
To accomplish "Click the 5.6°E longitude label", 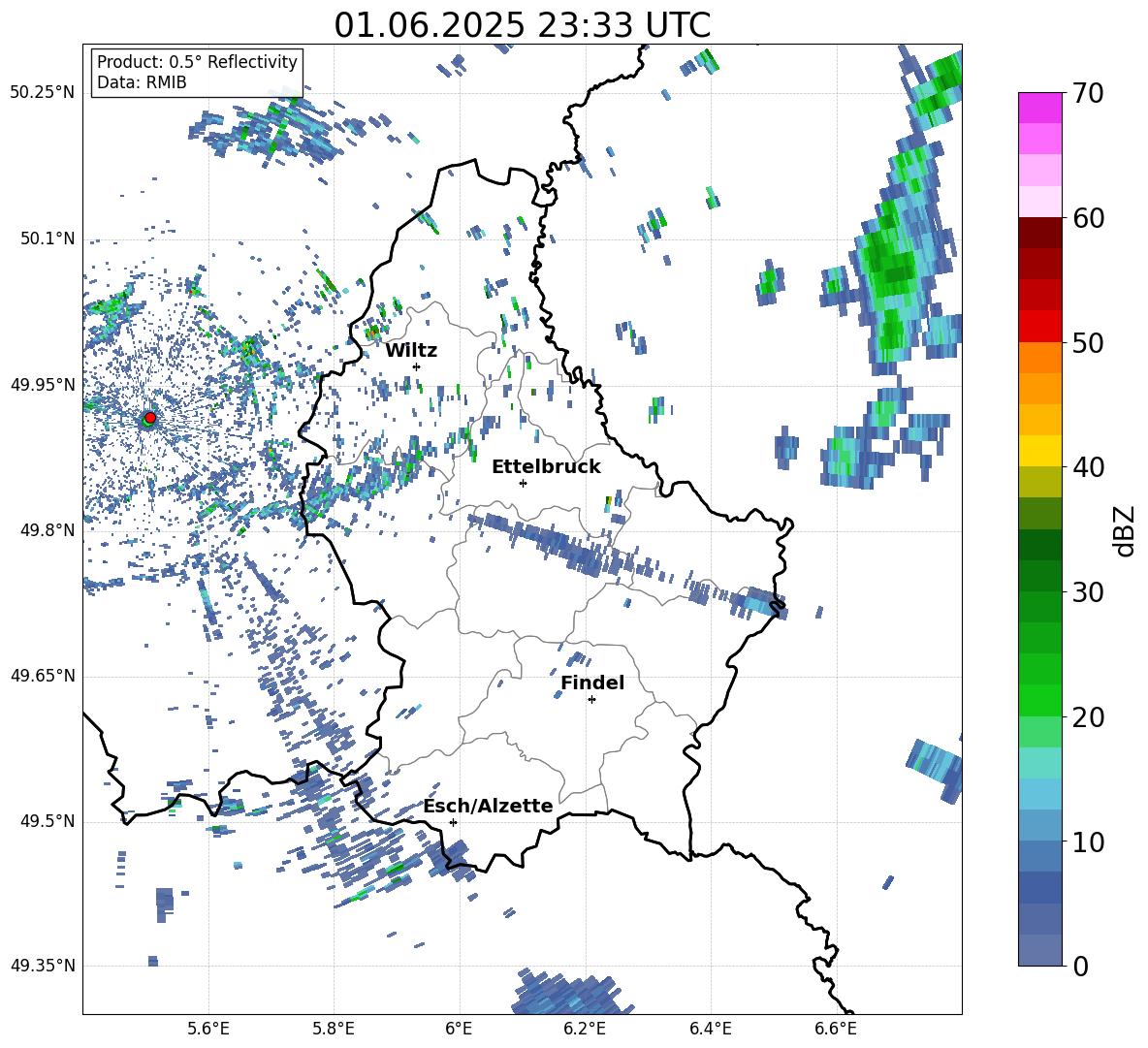I will (x=208, y=1029).
